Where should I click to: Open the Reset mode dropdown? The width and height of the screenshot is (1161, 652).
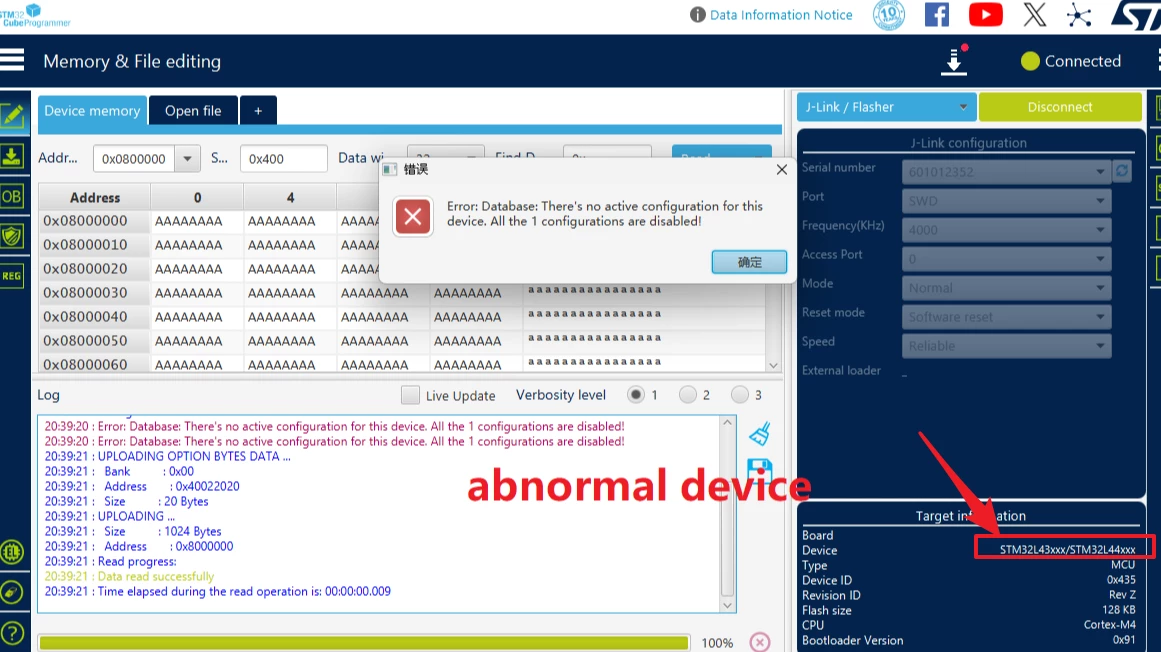1006,317
